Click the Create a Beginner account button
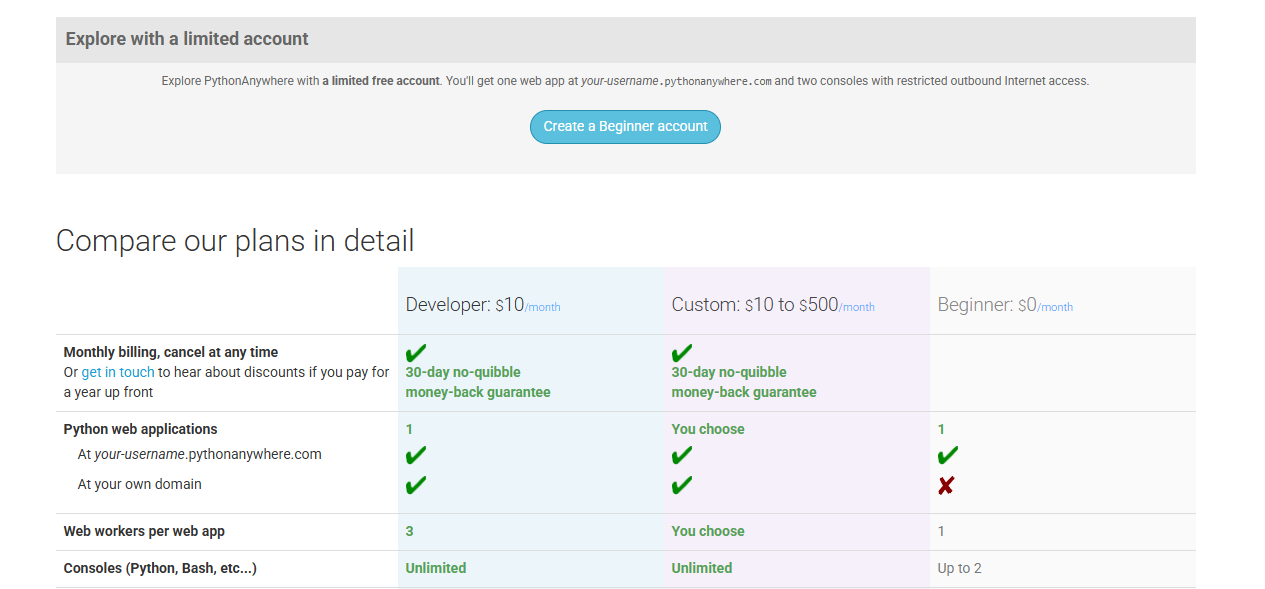Screen dimensions: 1265x589 coord(625,127)
